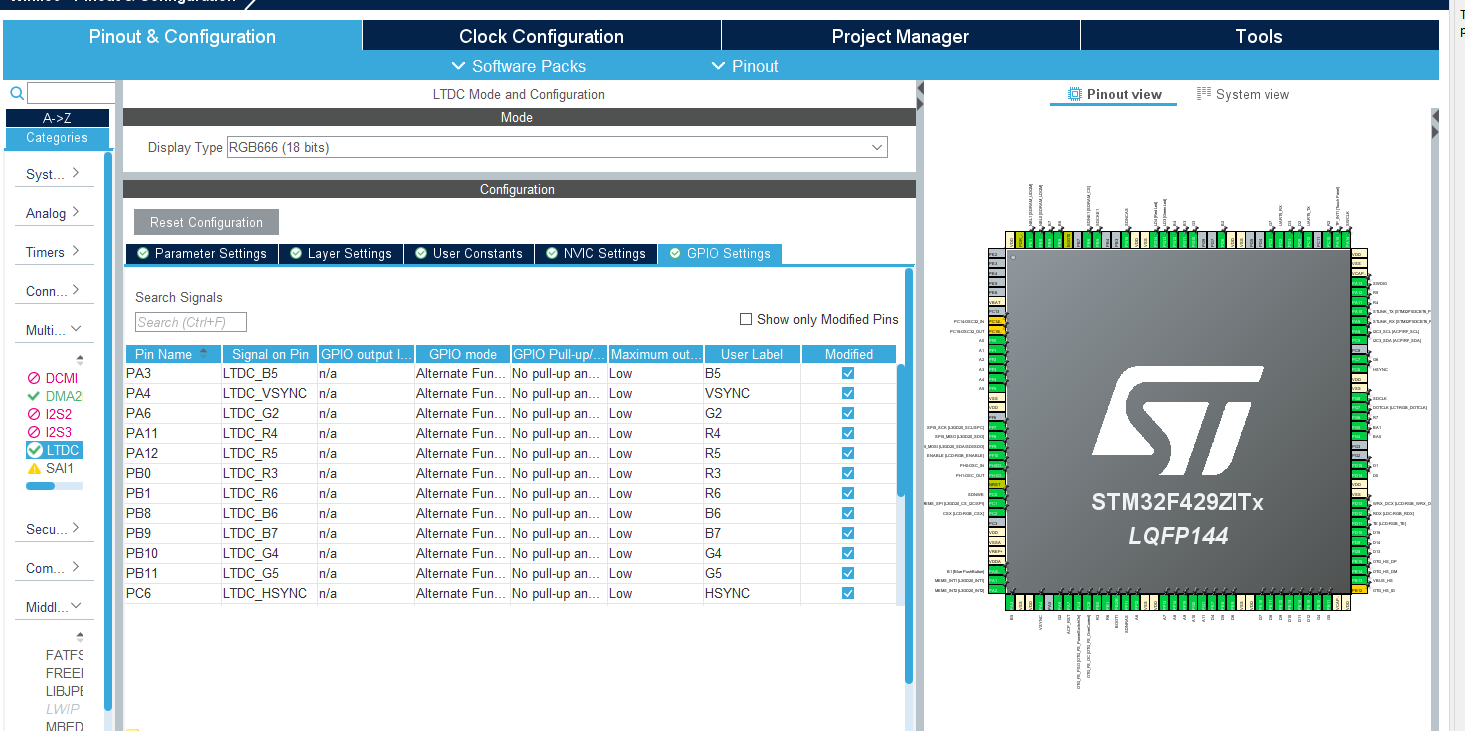The image size is (1465, 731).
Task: Select the LWIP middleware entry
Action: click(x=62, y=709)
